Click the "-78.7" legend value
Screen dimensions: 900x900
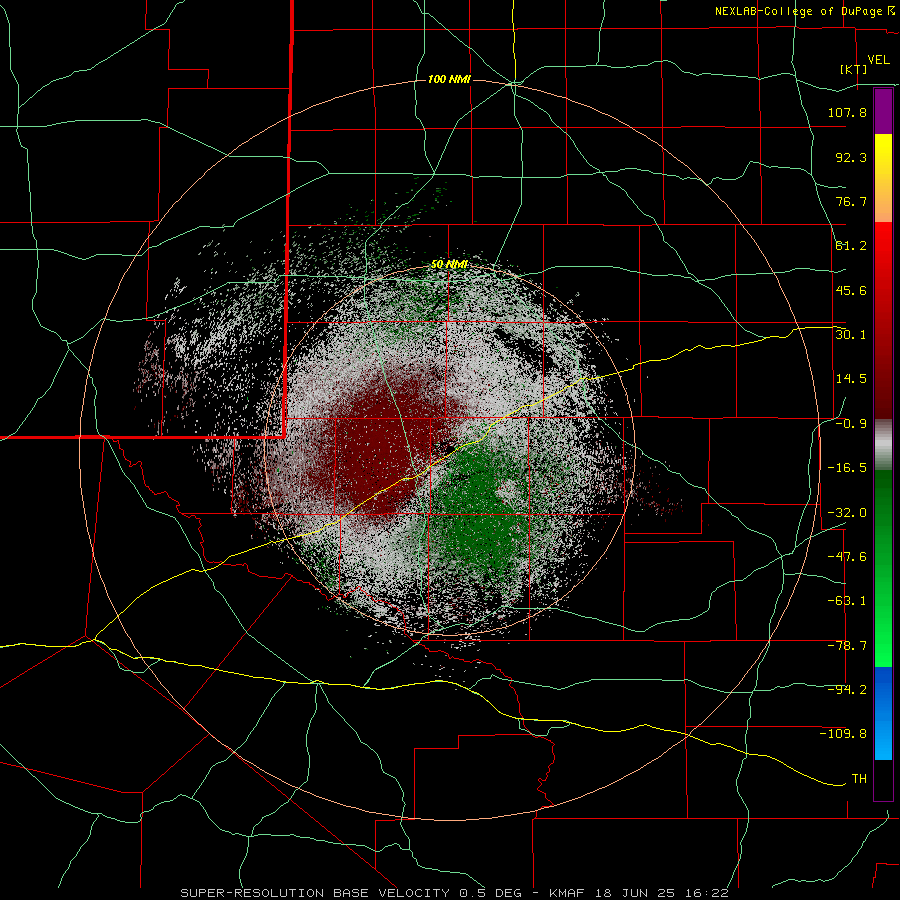[847, 646]
